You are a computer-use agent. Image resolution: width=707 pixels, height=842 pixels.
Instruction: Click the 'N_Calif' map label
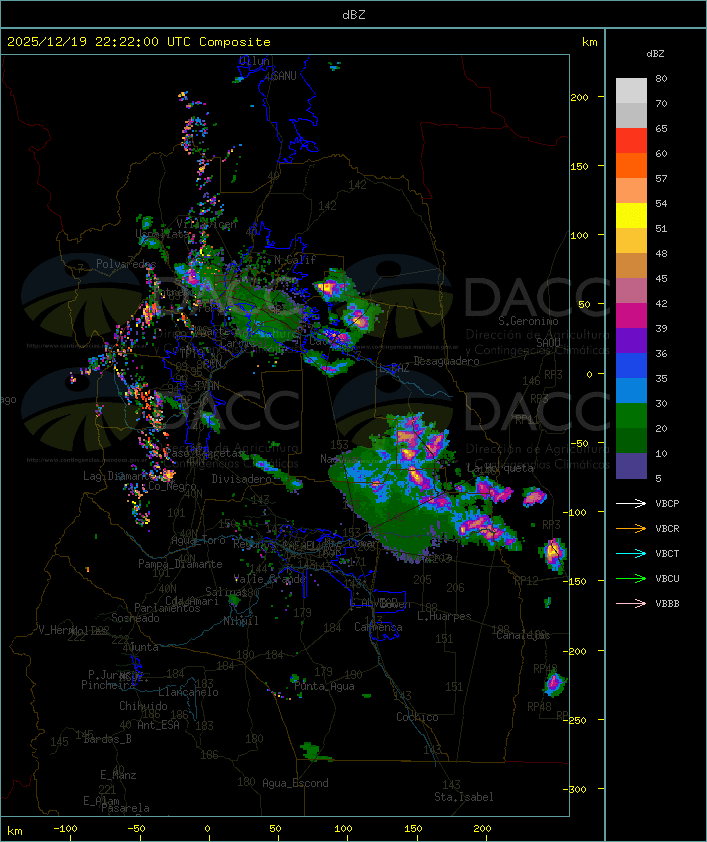click(x=295, y=260)
